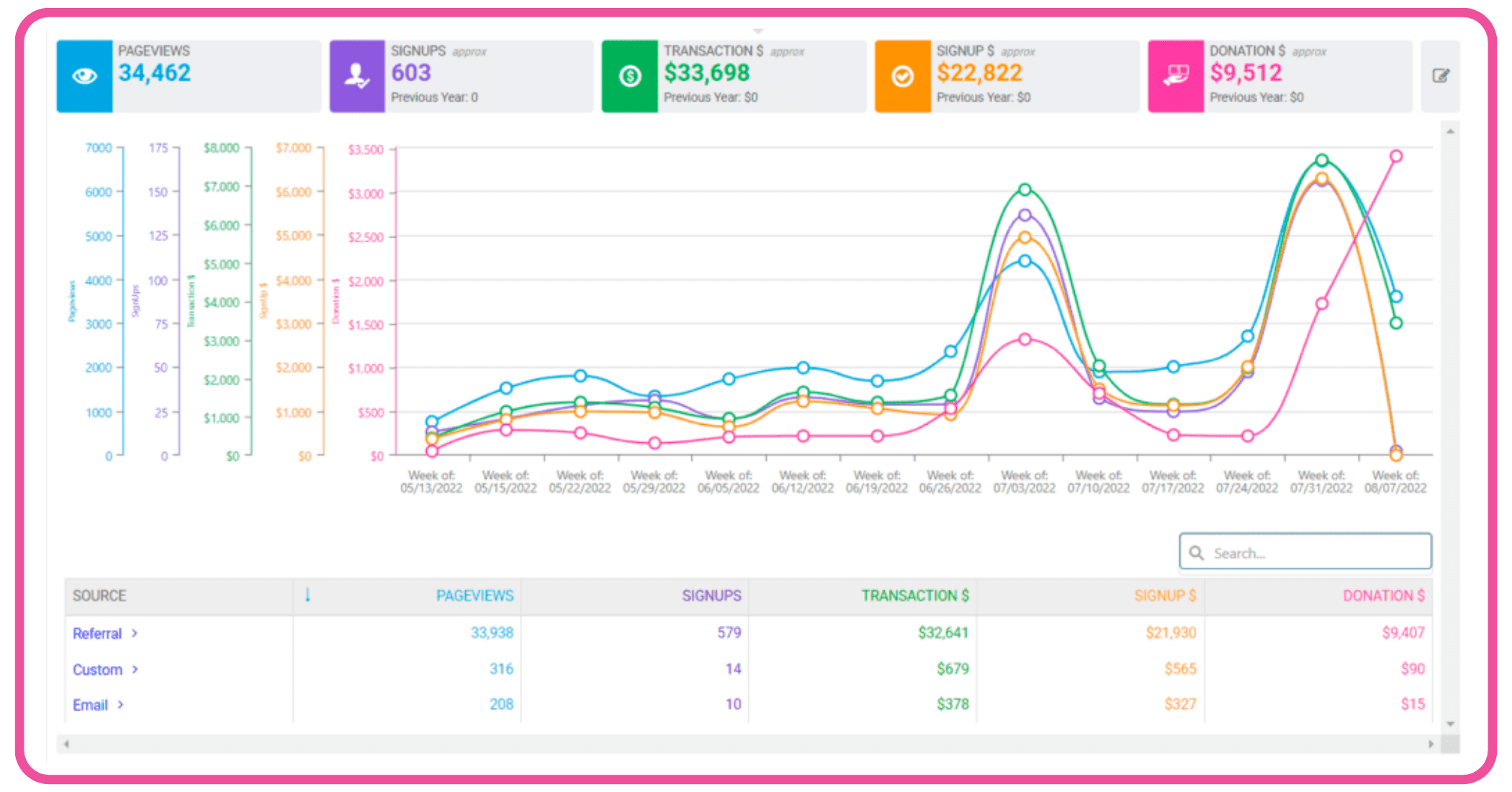Select the DONATION $ column header
The height and width of the screenshot is (792, 1512).
click(x=1383, y=596)
